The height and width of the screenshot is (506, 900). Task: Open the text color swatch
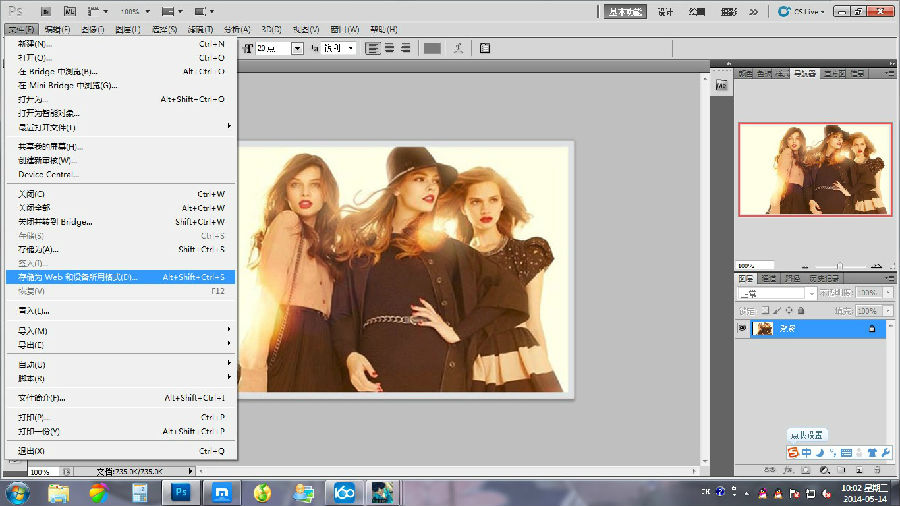(432, 48)
